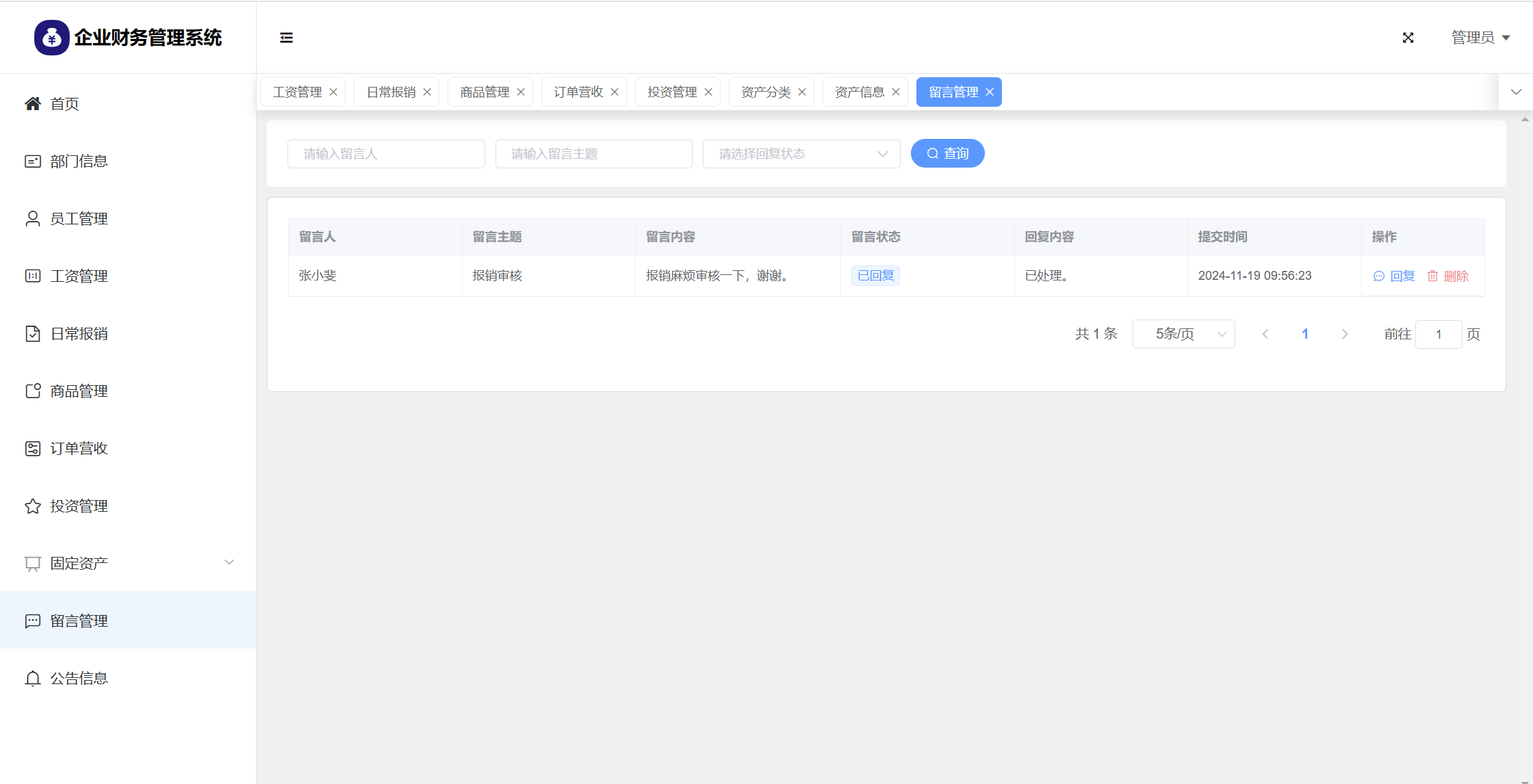The height and width of the screenshot is (784, 1533).
Task: Delete the 张小斐 message row
Action: [x=1448, y=276]
